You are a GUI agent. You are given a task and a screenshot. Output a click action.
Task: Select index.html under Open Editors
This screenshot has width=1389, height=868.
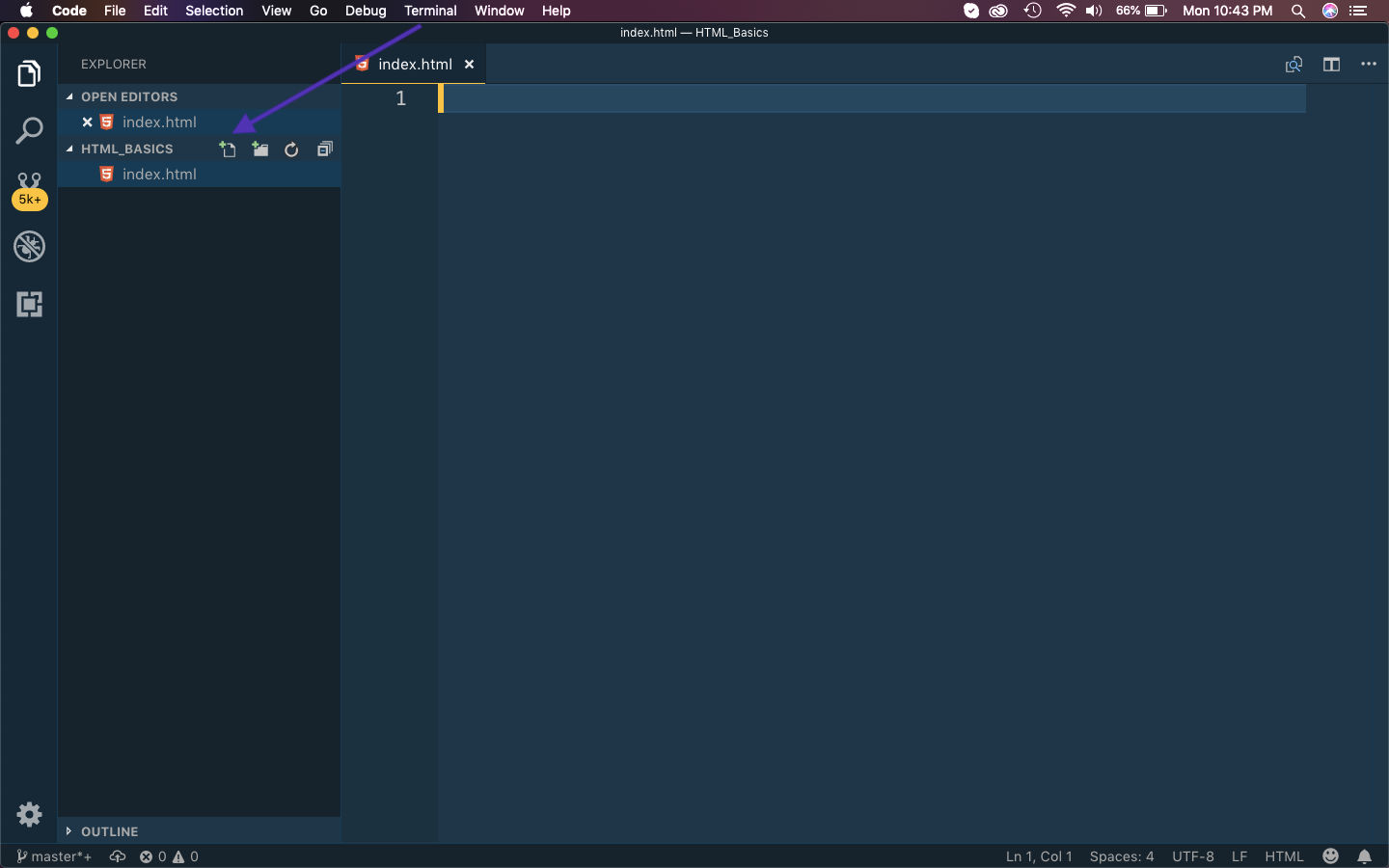click(199, 122)
